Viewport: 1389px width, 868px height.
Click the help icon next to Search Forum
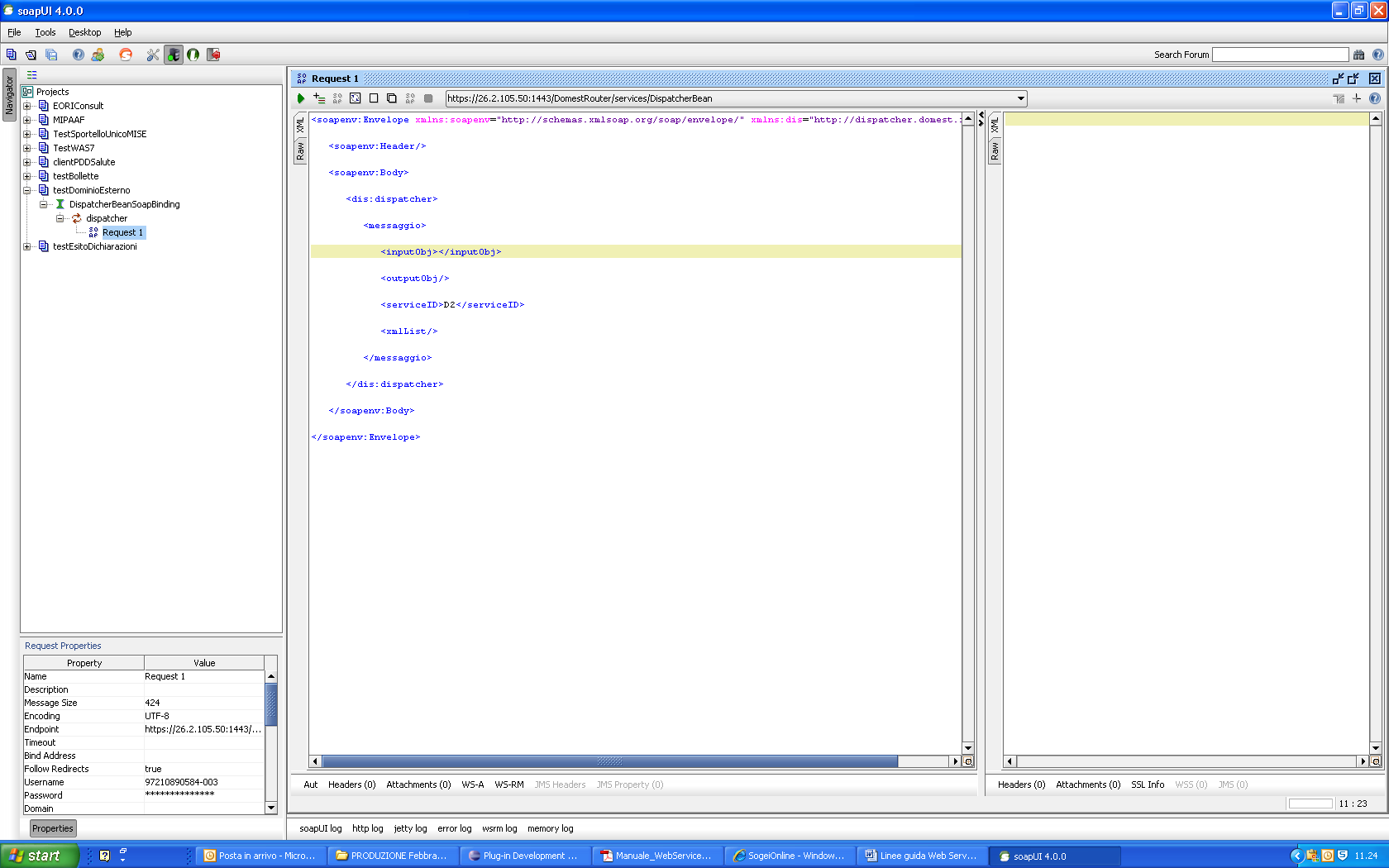coord(1377,55)
